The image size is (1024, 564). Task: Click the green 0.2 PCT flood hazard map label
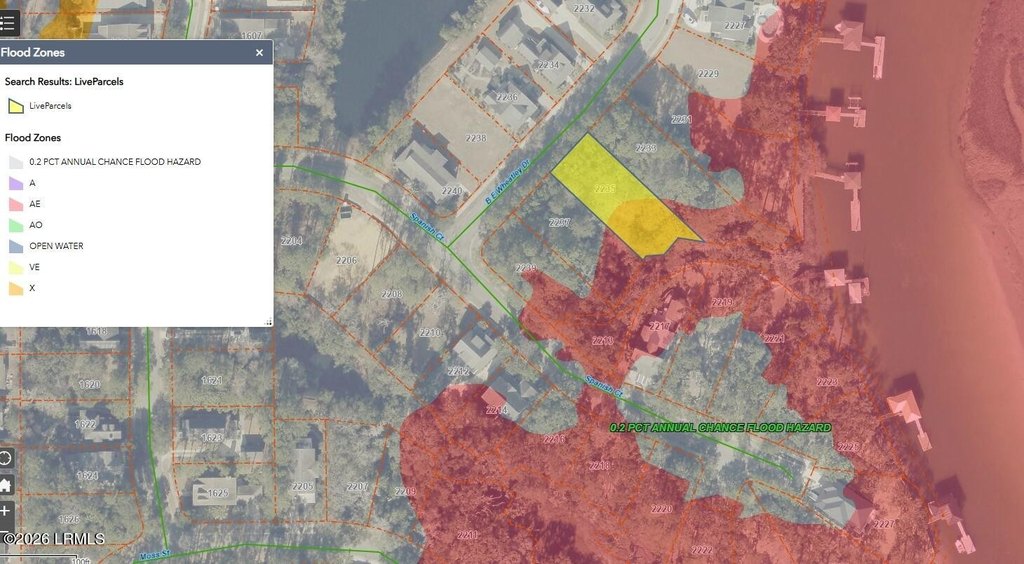720,428
